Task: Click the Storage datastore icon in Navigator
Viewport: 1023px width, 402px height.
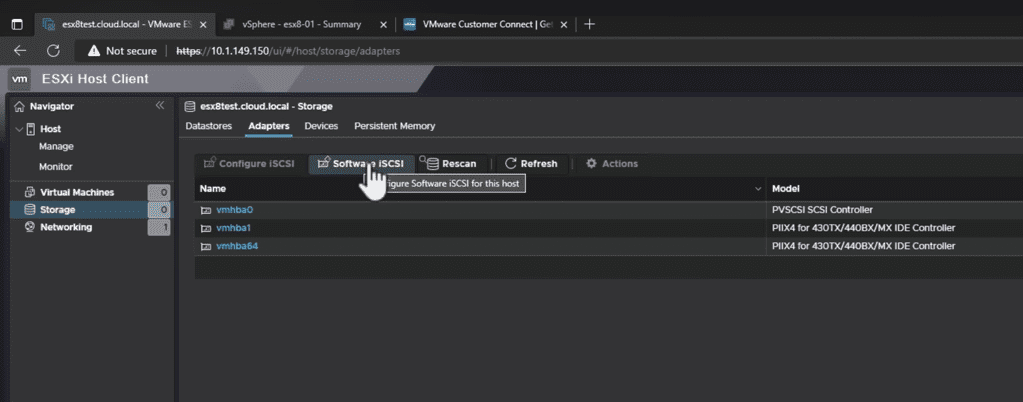Action: 29,210
